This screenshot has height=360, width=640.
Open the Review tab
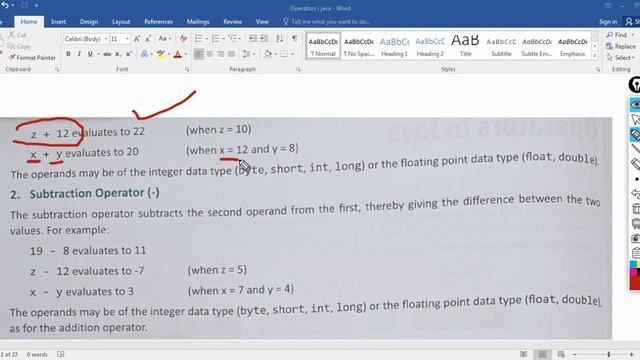pos(232,22)
